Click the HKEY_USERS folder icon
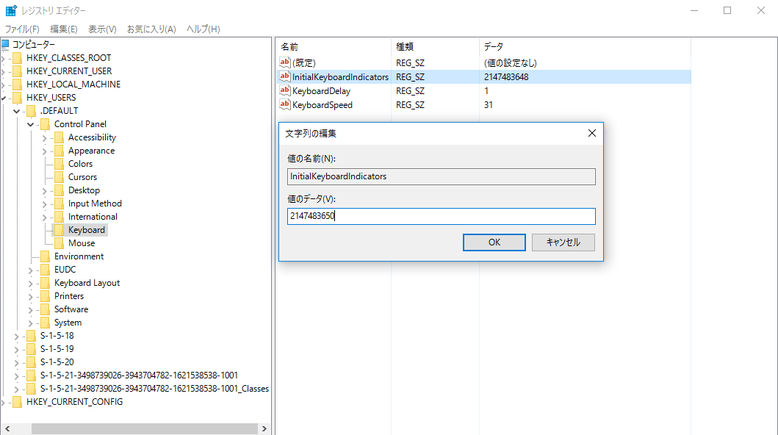The image size is (778, 435). tap(17, 98)
